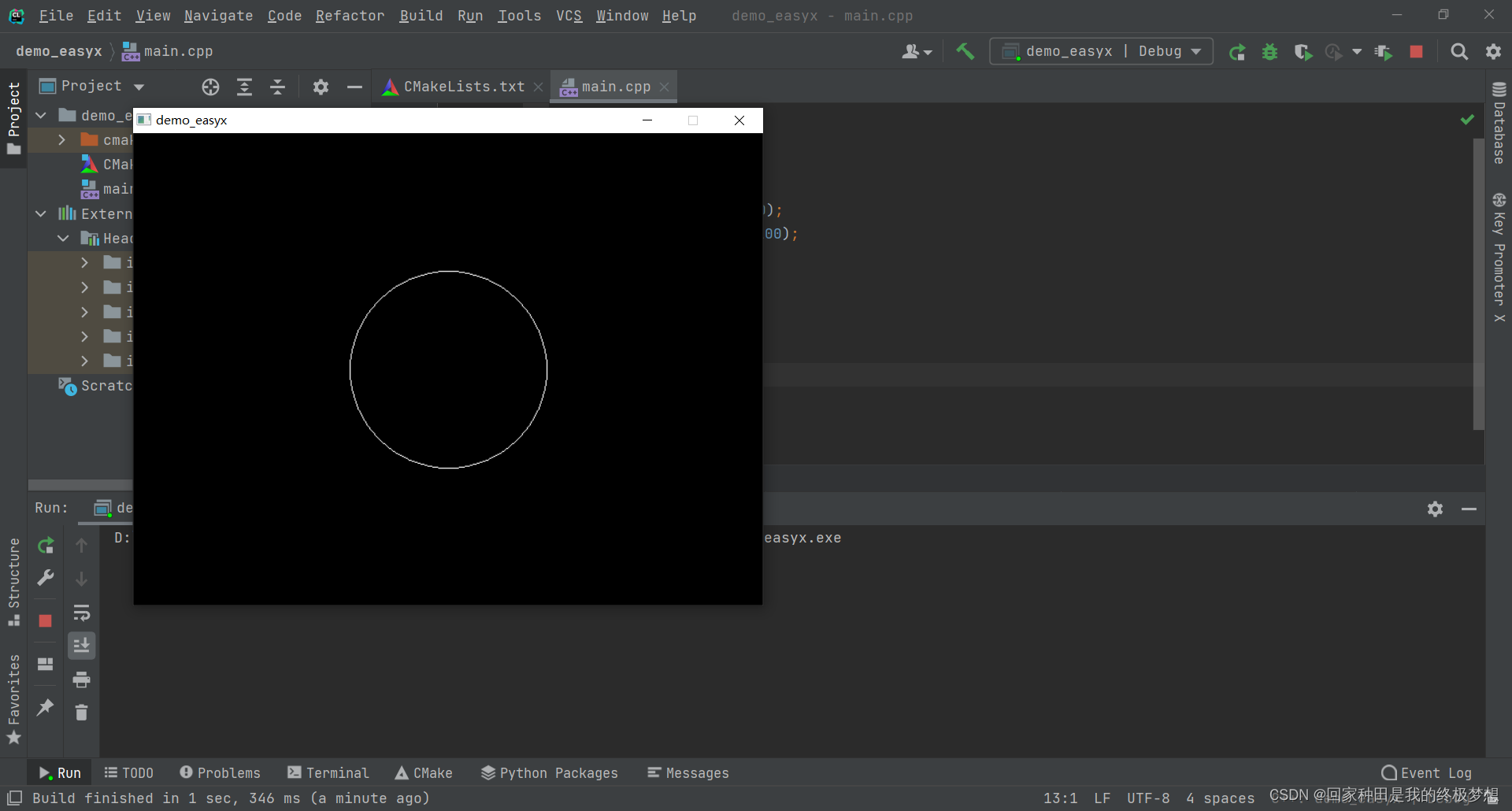Toggle Scroll to End in console

82,645
